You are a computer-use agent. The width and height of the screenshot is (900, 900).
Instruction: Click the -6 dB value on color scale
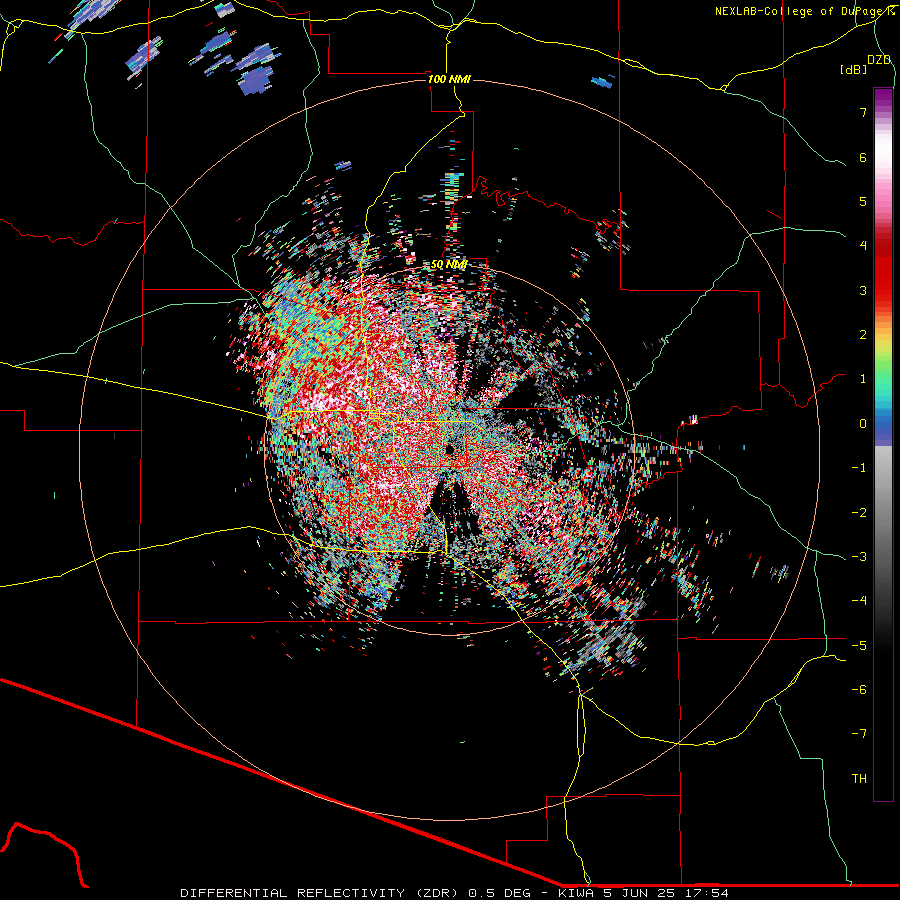(x=859, y=690)
